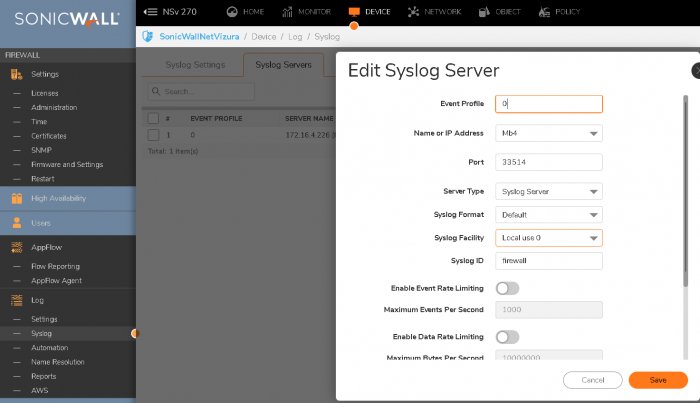
Task: Open Administration in the sidebar
Action: pos(54,108)
